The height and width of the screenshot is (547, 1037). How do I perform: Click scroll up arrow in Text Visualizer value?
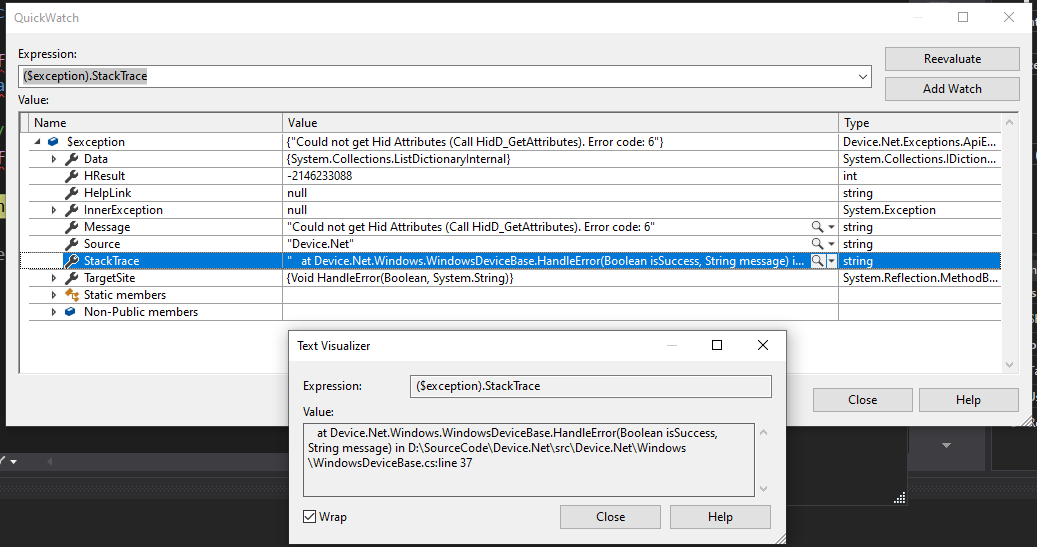pyautogui.click(x=763, y=433)
